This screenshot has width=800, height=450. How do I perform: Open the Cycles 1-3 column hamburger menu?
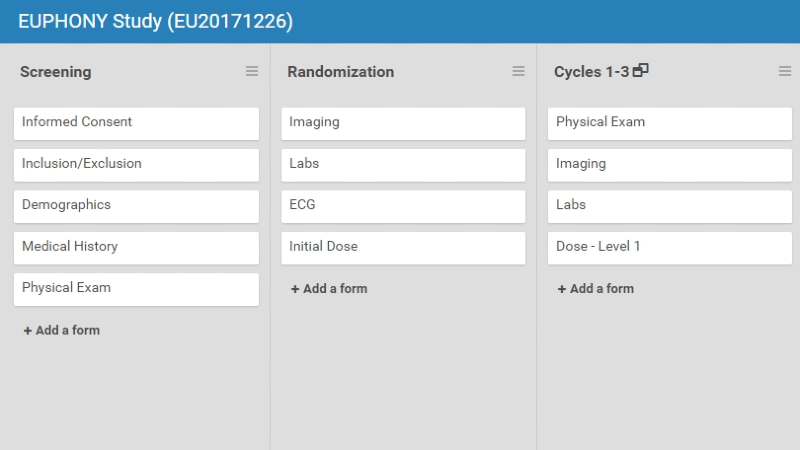pos(785,71)
